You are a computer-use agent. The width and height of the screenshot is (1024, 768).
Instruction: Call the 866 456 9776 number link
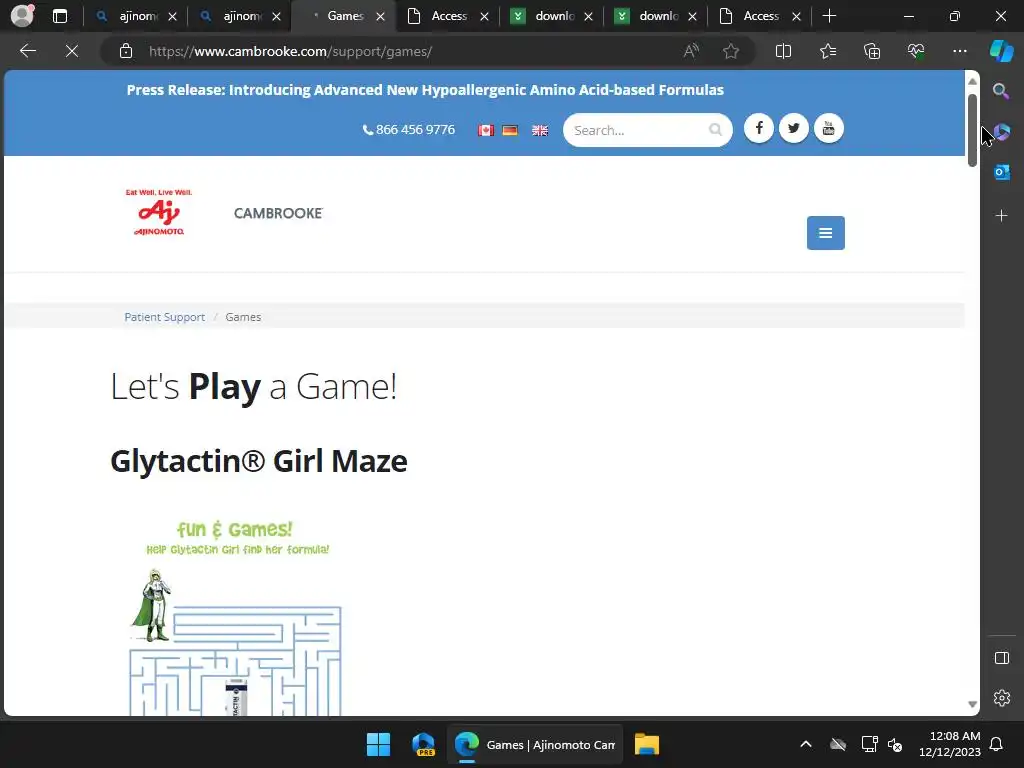tap(409, 130)
